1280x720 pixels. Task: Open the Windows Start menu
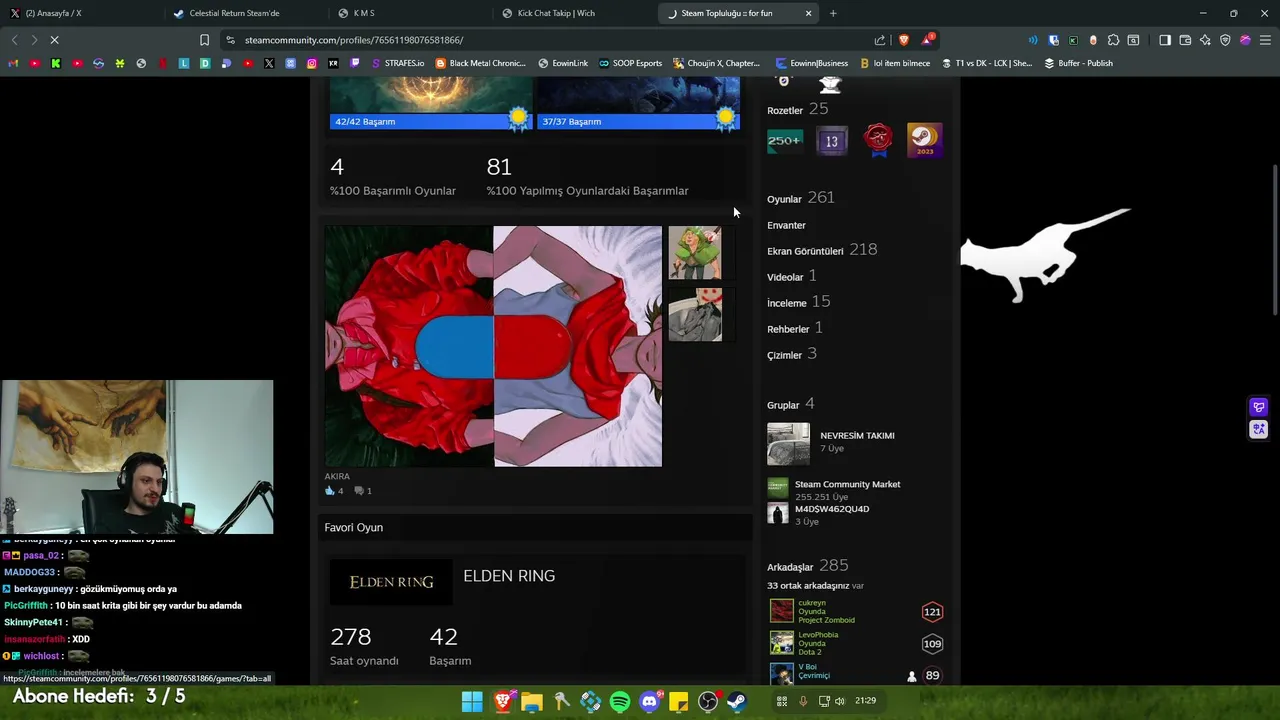[472, 702]
